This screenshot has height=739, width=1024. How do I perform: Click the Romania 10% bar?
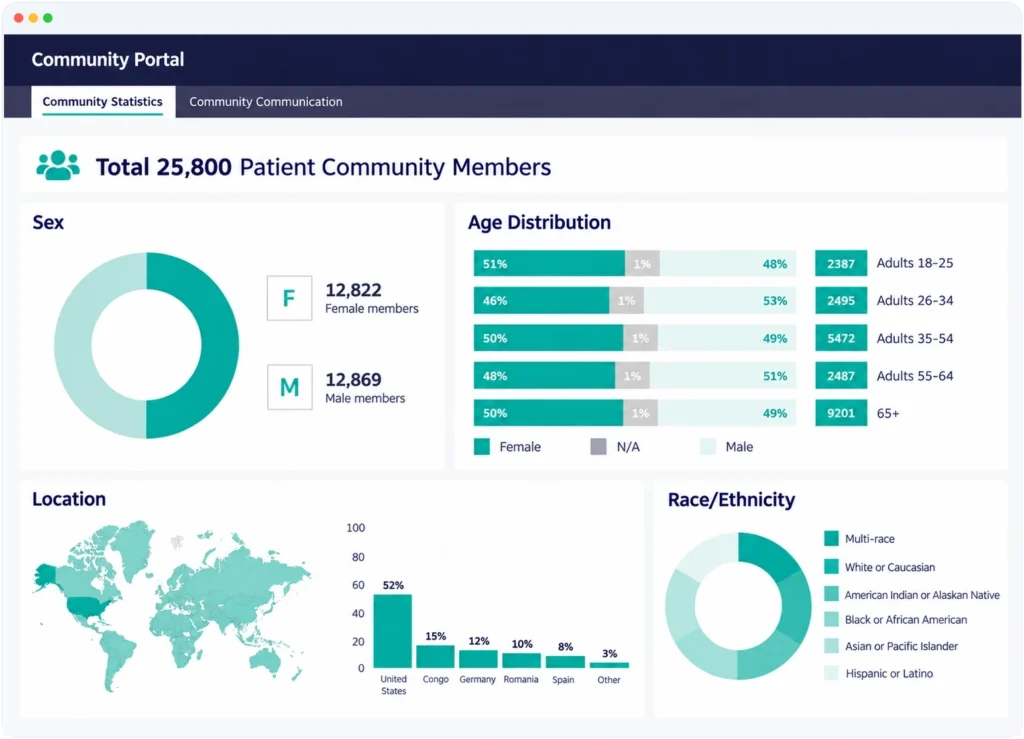point(521,661)
